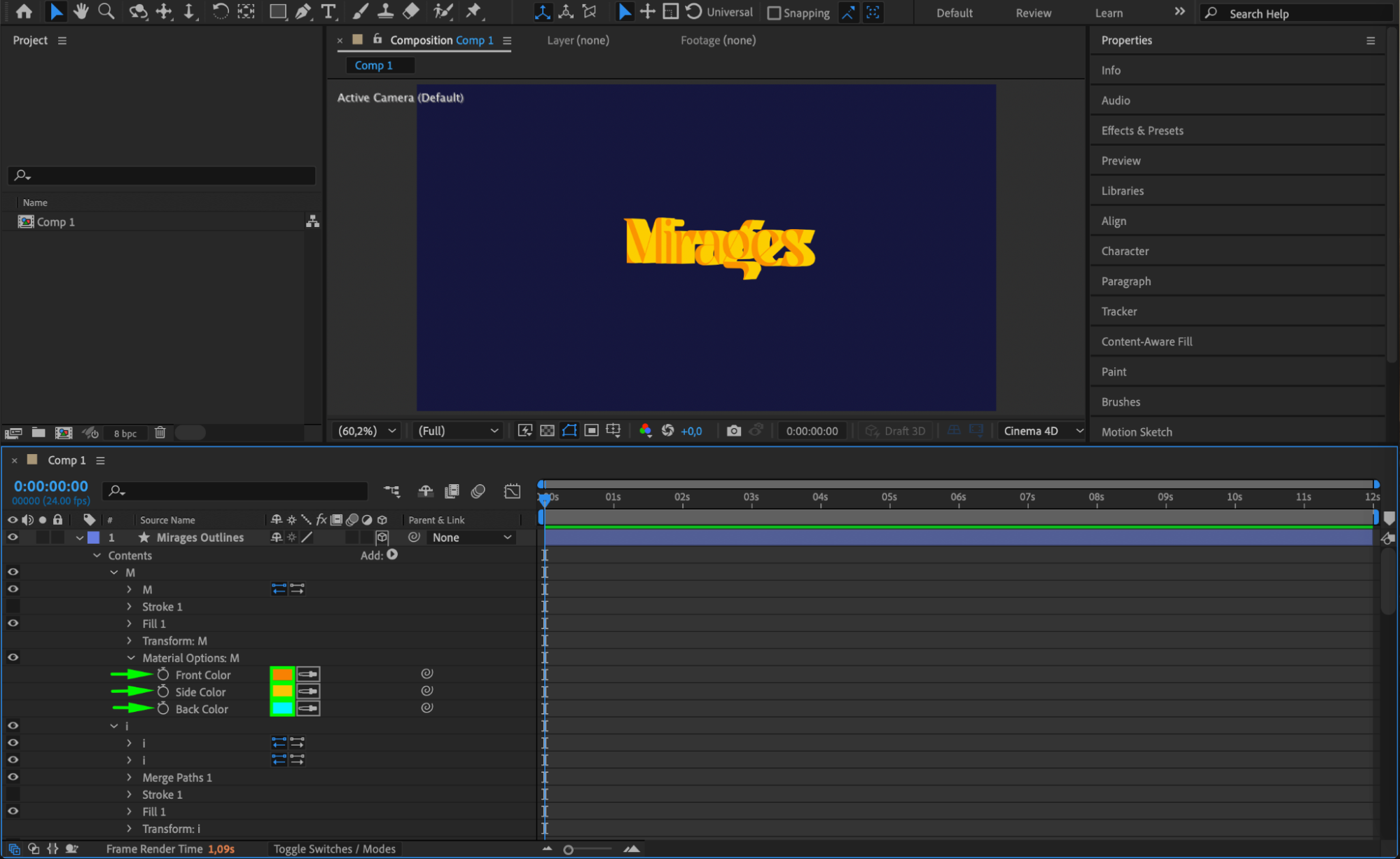
Task: Click the delete trash icon in Project panel
Action: [160, 433]
